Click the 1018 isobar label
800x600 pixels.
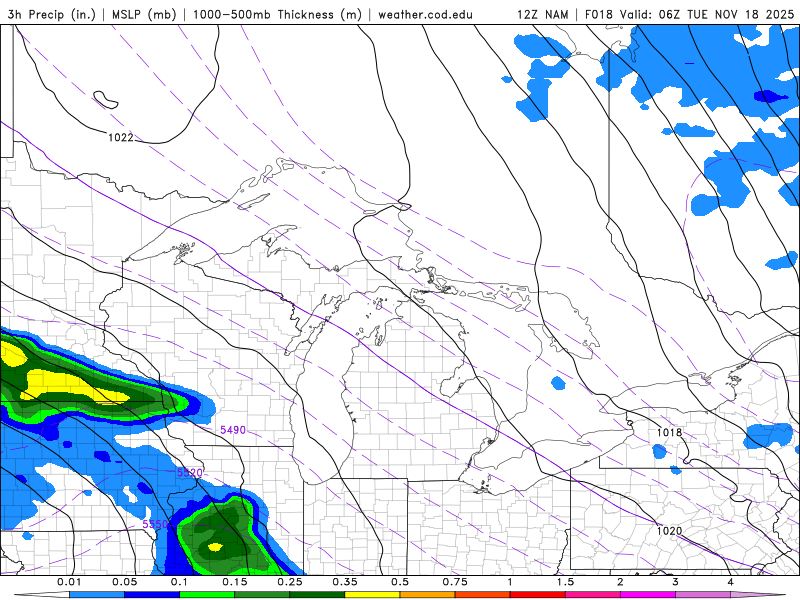click(669, 433)
